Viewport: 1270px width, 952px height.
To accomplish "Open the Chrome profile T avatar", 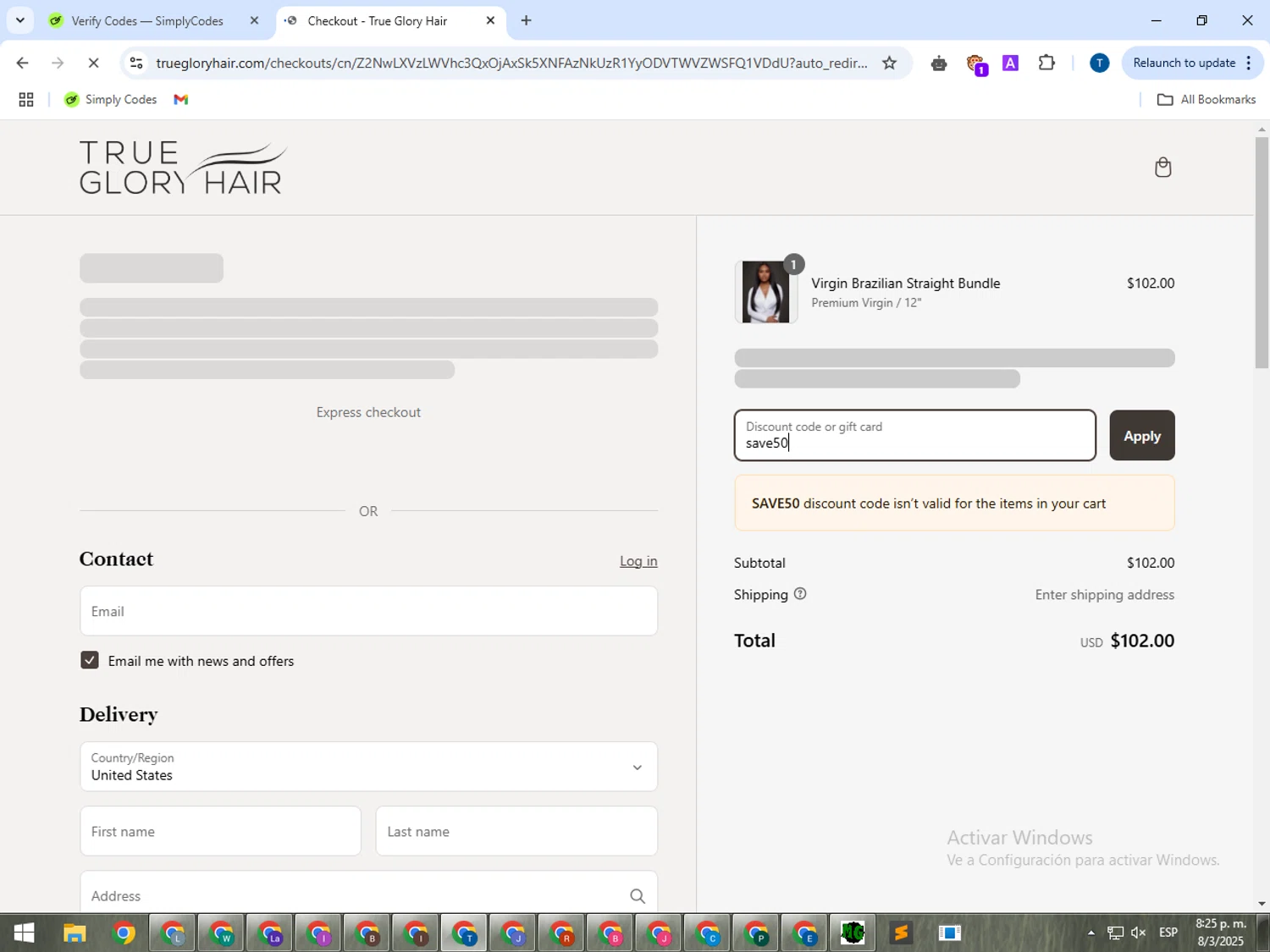I will pyautogui.click(x=1099, y=63).
